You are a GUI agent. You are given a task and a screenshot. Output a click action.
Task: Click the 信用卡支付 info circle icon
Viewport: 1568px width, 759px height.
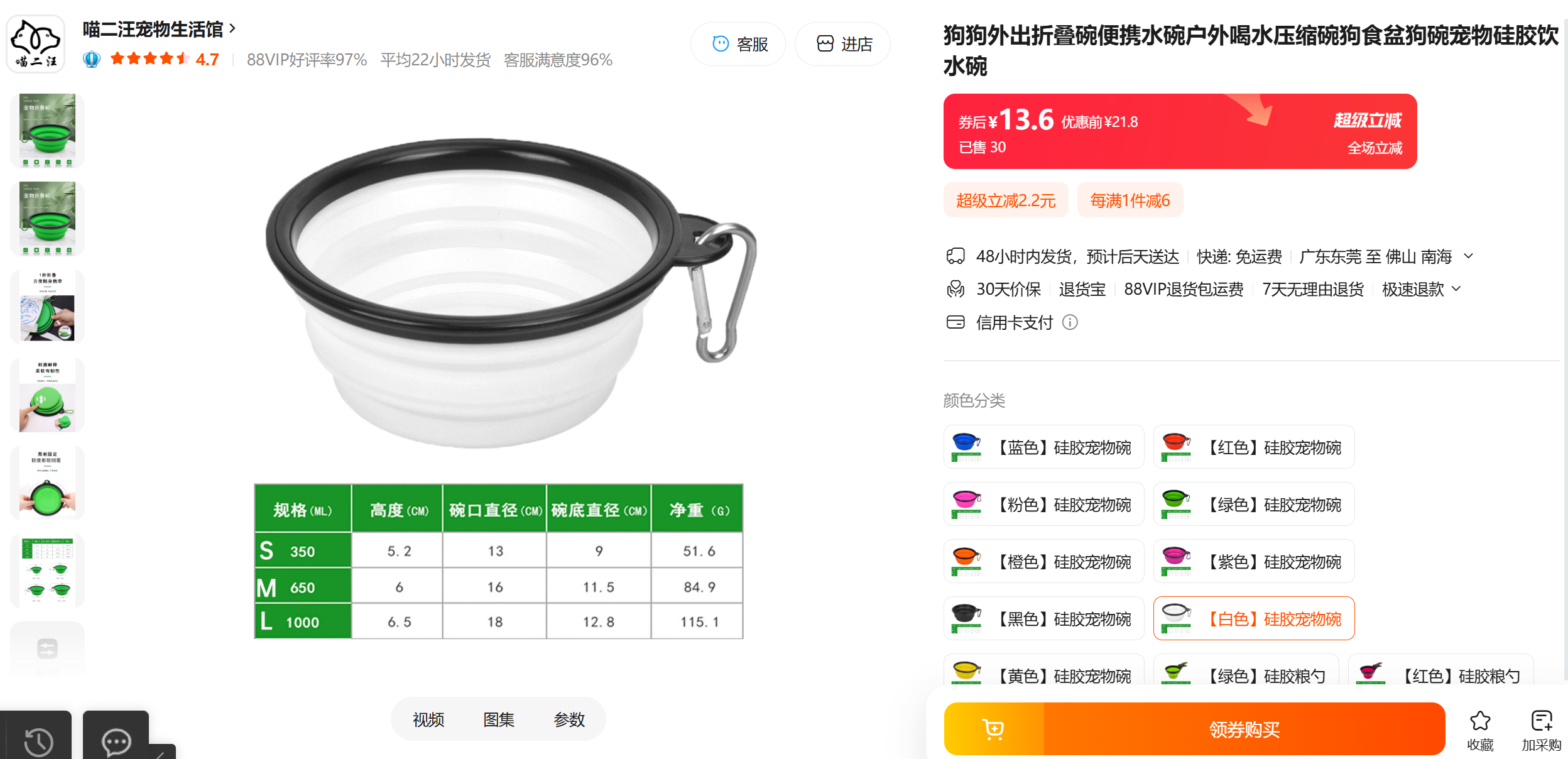(1070, 322)
